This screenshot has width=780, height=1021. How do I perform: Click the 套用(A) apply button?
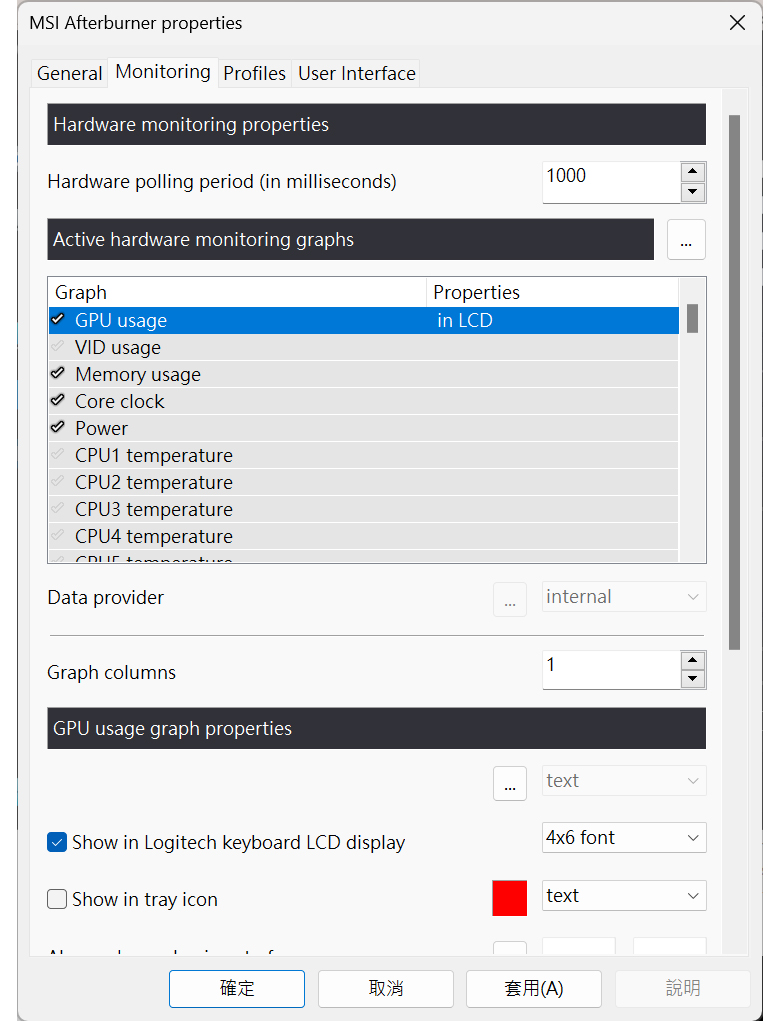pos(533,988)
